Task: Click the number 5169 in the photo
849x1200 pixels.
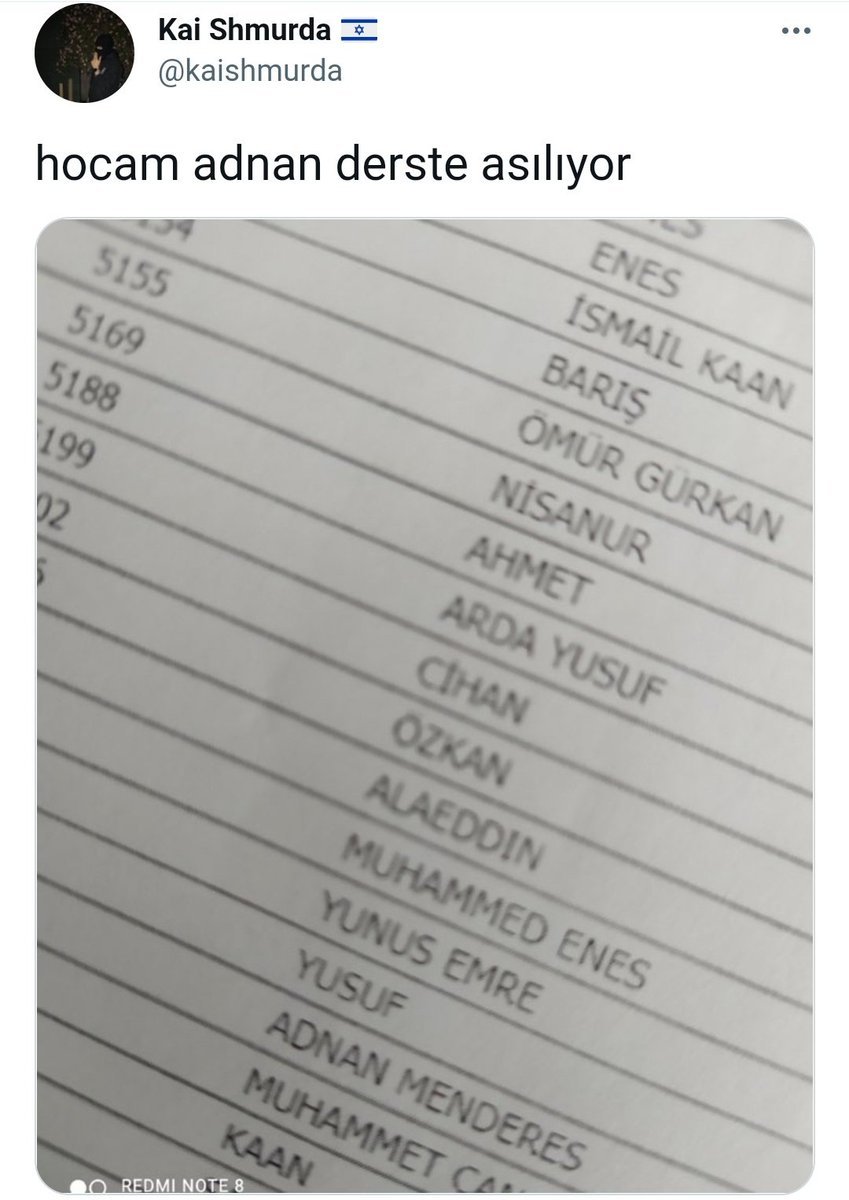Action: [106, 329]
